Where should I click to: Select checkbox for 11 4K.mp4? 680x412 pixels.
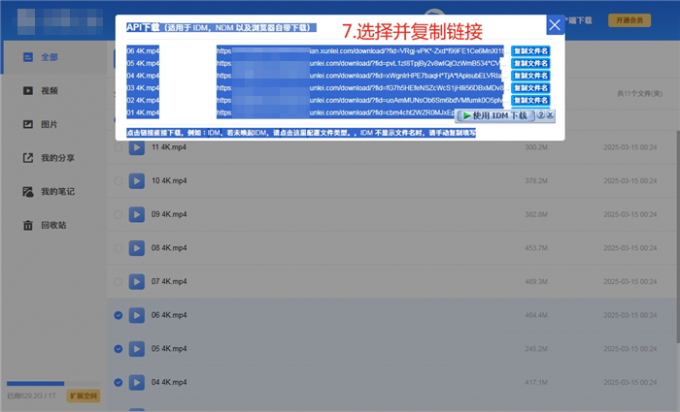118,147
